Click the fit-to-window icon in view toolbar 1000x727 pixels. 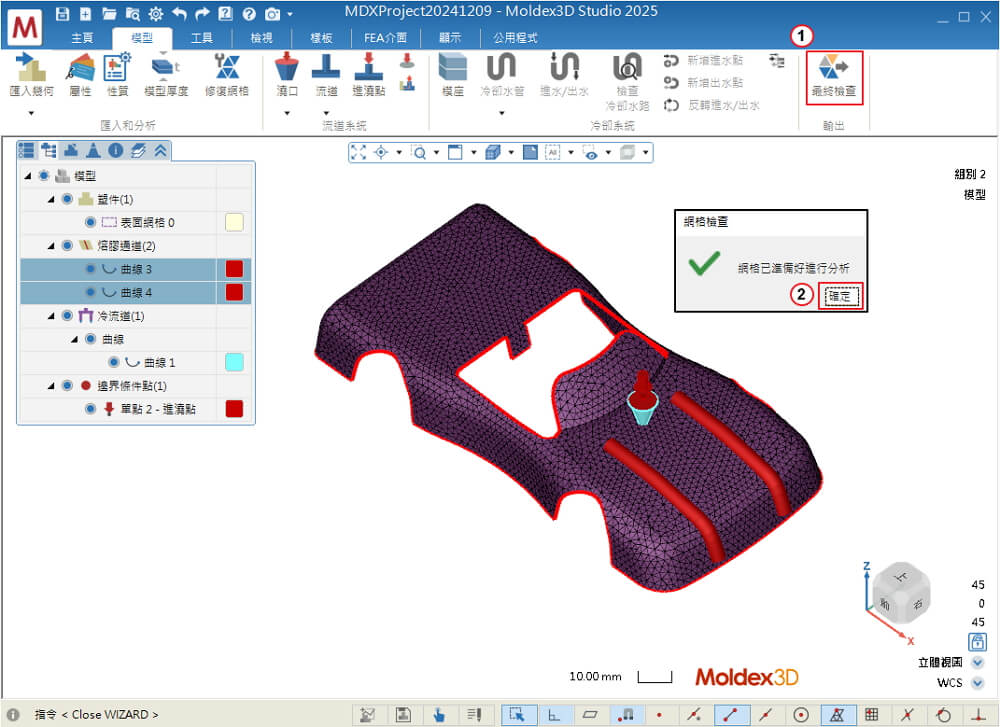click(358, 152)
